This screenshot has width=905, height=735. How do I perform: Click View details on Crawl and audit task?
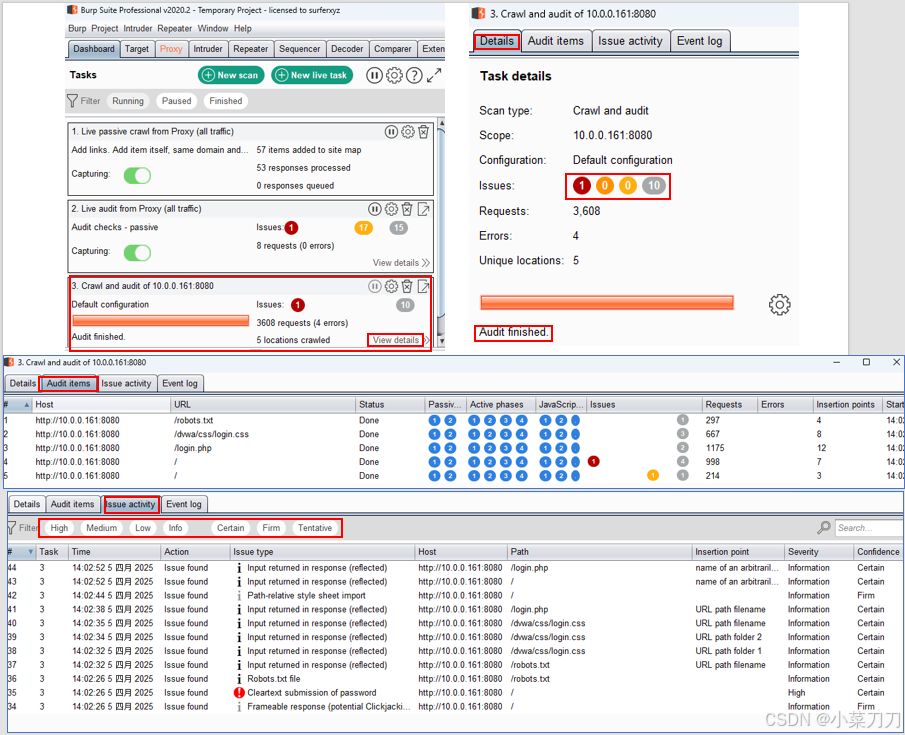(x=396, y=340)
